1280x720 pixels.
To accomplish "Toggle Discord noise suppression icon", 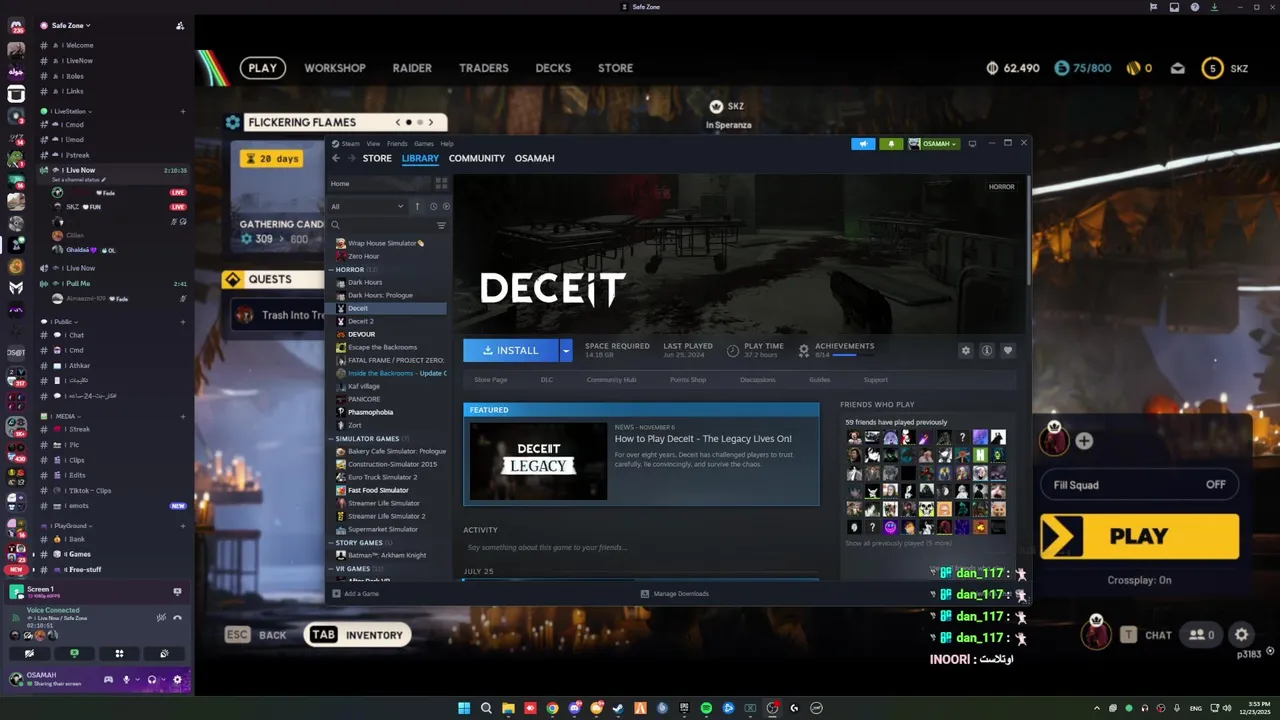I will click(x=161, y=617).
